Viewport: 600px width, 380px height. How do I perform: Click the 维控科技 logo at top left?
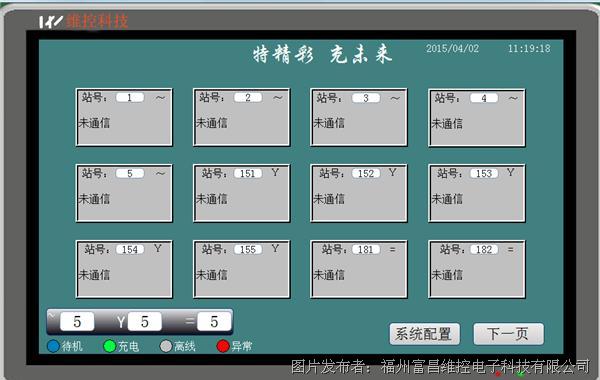point(83,21)
